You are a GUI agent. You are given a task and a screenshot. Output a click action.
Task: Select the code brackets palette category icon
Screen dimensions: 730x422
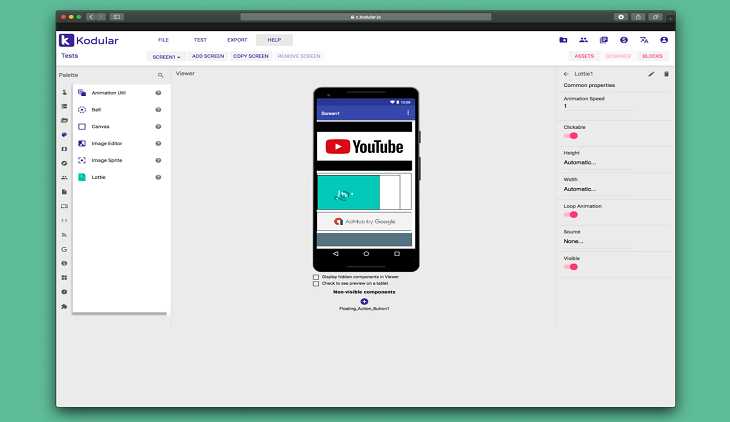click(x=64, y=220)
